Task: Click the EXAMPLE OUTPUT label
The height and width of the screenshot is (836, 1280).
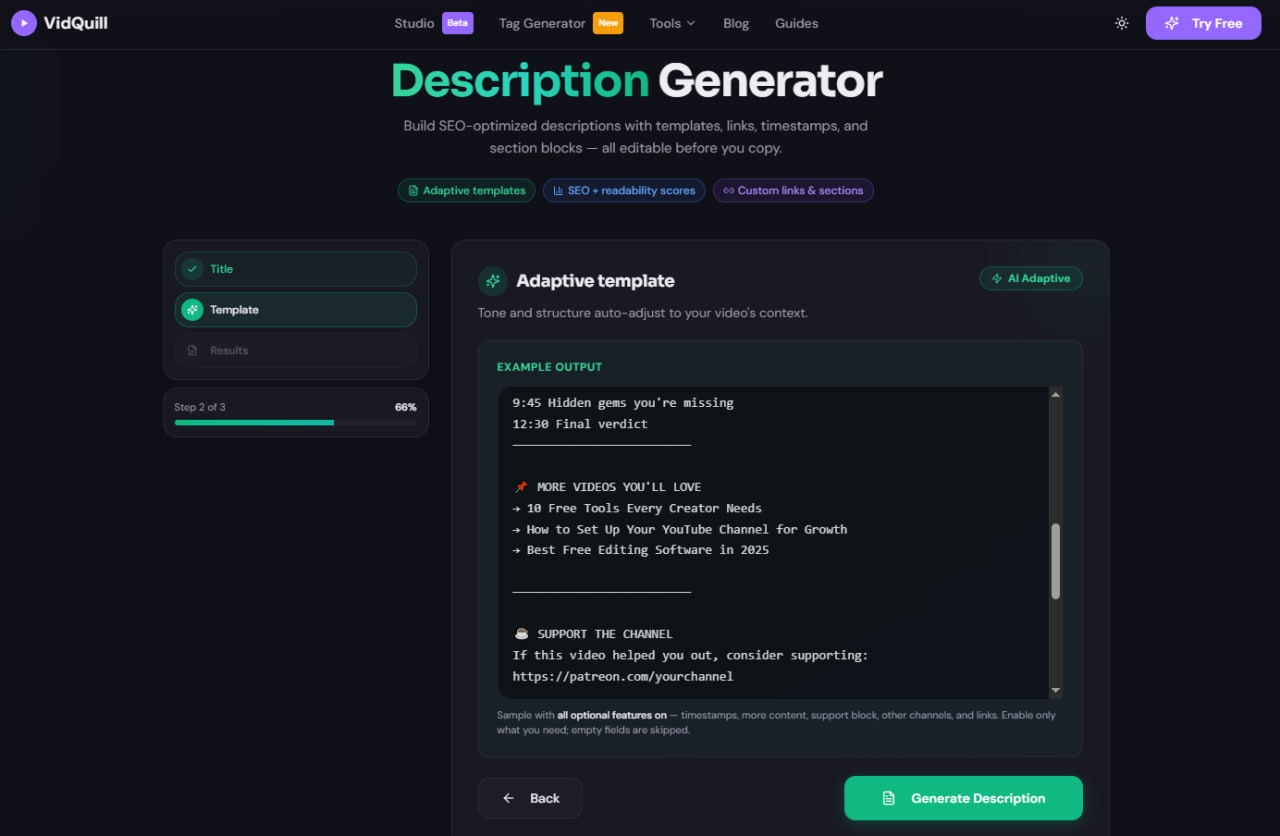Action: click(550, 367)
